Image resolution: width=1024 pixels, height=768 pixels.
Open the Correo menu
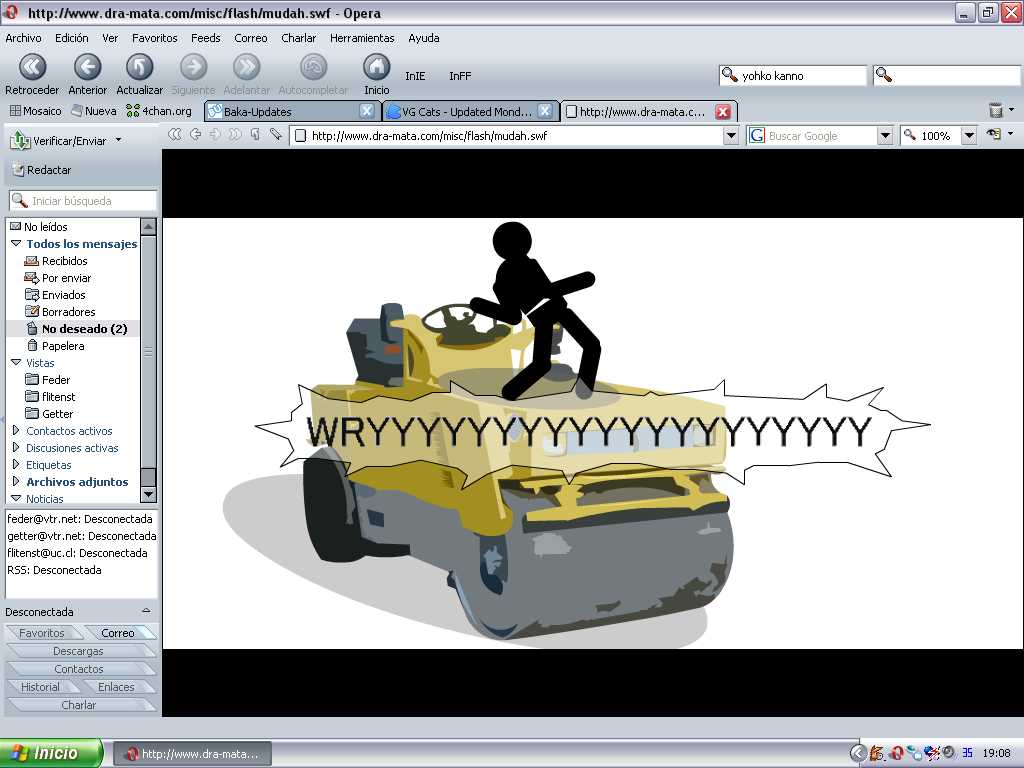click(251, 38)
